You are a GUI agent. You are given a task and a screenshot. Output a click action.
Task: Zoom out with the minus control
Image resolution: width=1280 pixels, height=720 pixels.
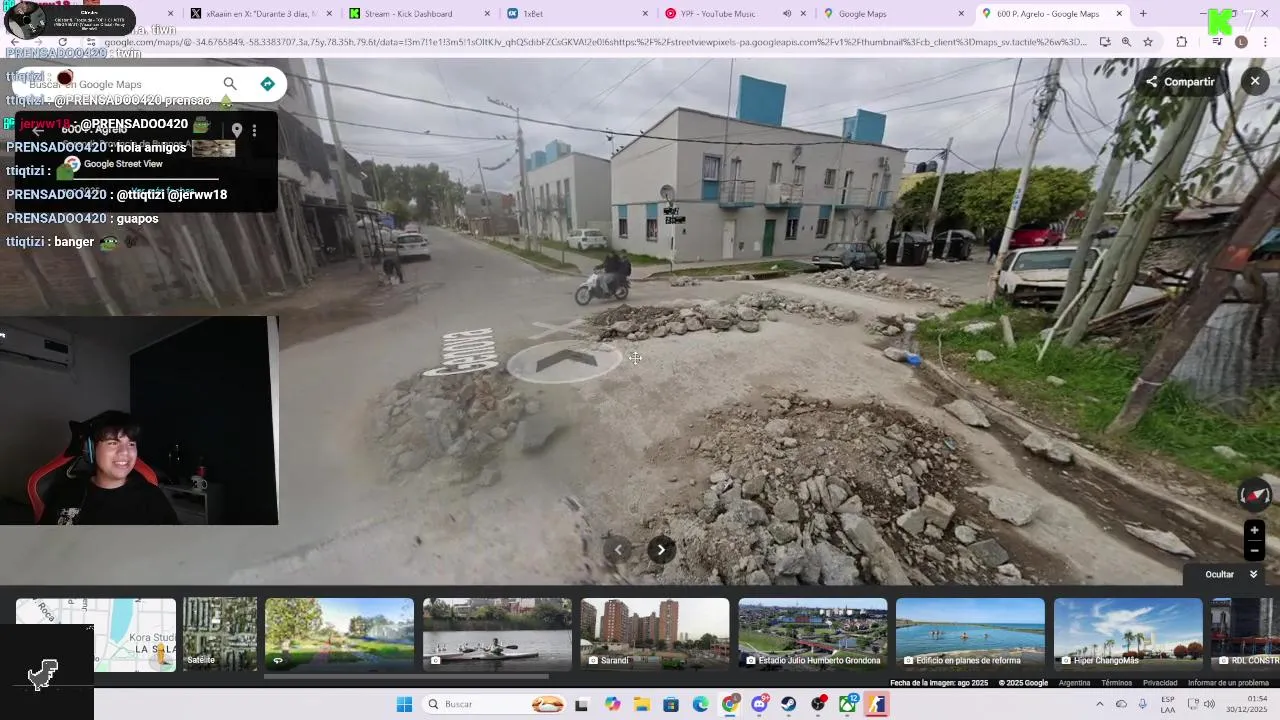click(x=1254, y=550)
